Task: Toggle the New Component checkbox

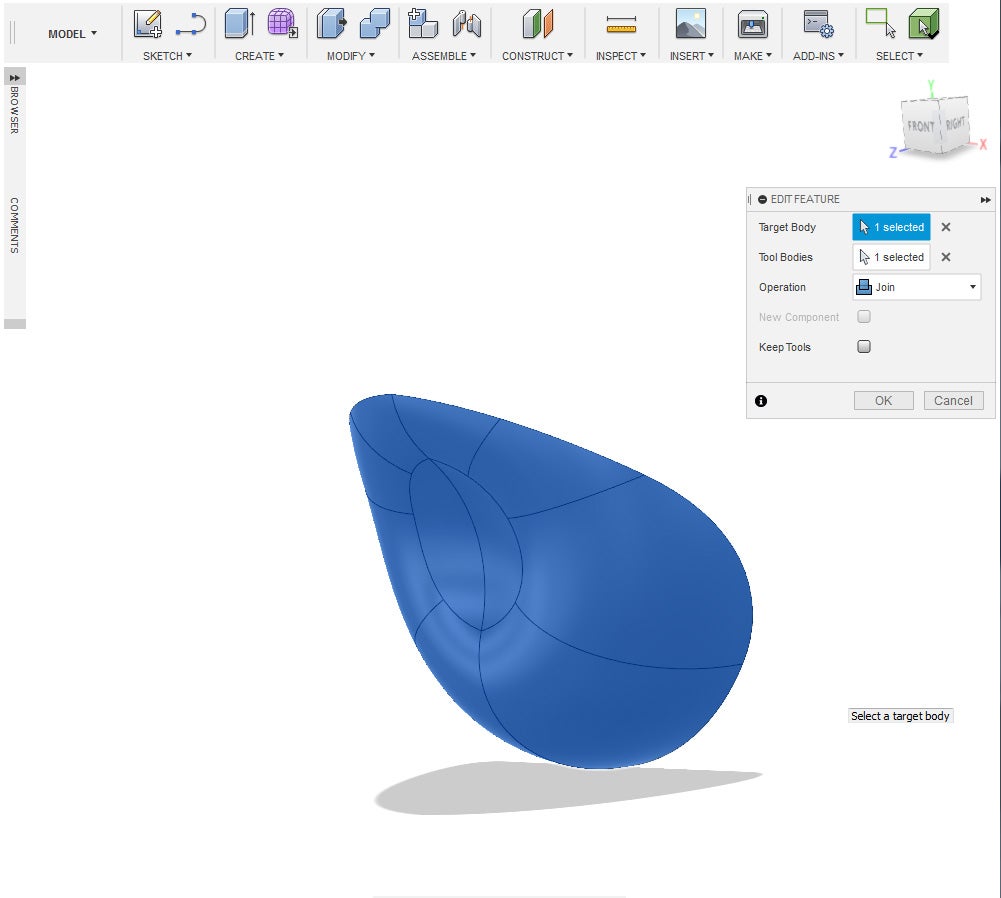Action: (x=864, y=317)
